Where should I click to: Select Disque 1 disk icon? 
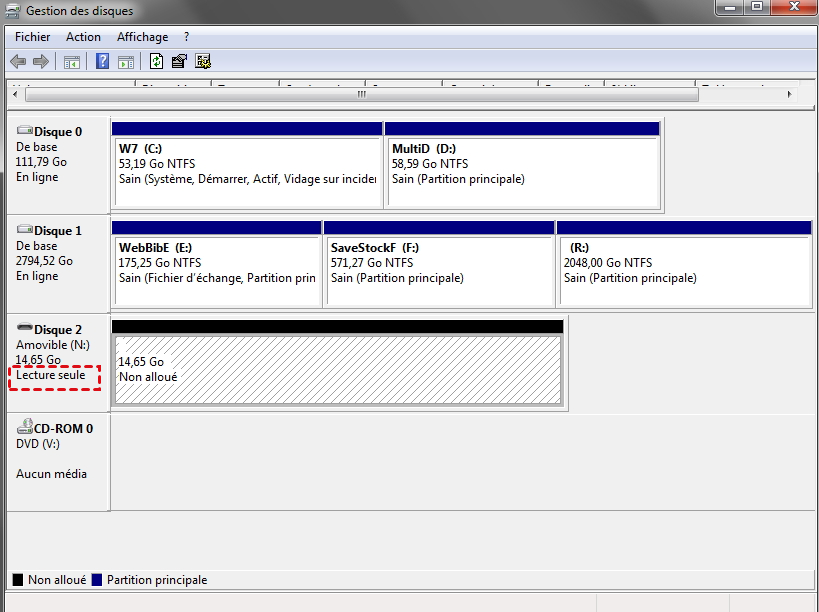pyautogui.click(x=25, y=229)
